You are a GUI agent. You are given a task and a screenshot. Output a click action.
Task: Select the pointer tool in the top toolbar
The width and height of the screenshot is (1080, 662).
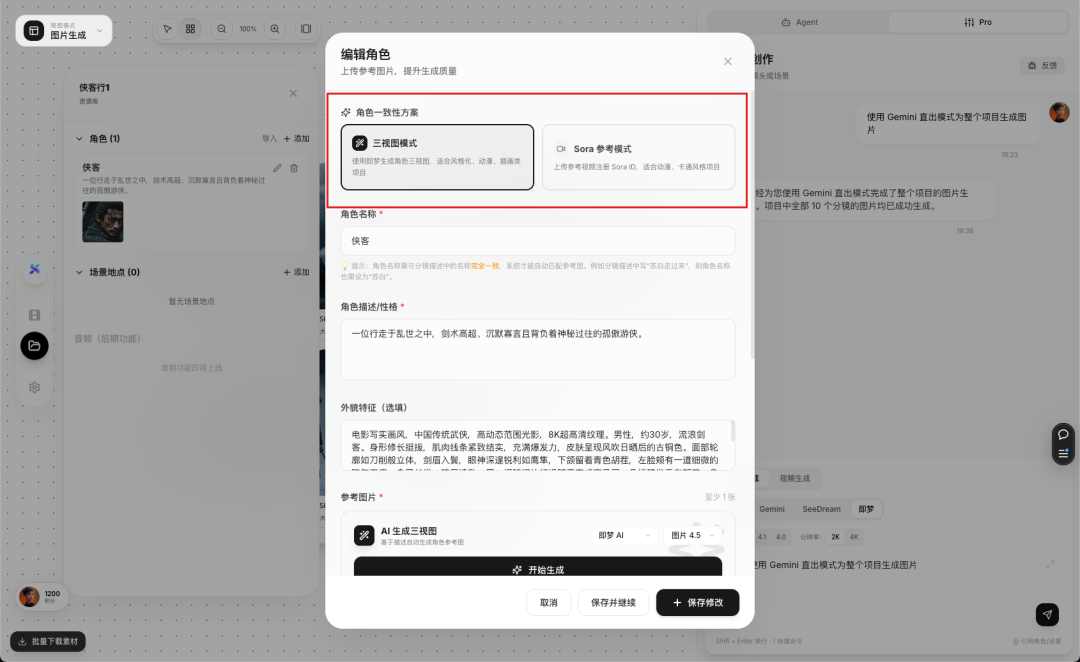(169, 29)
